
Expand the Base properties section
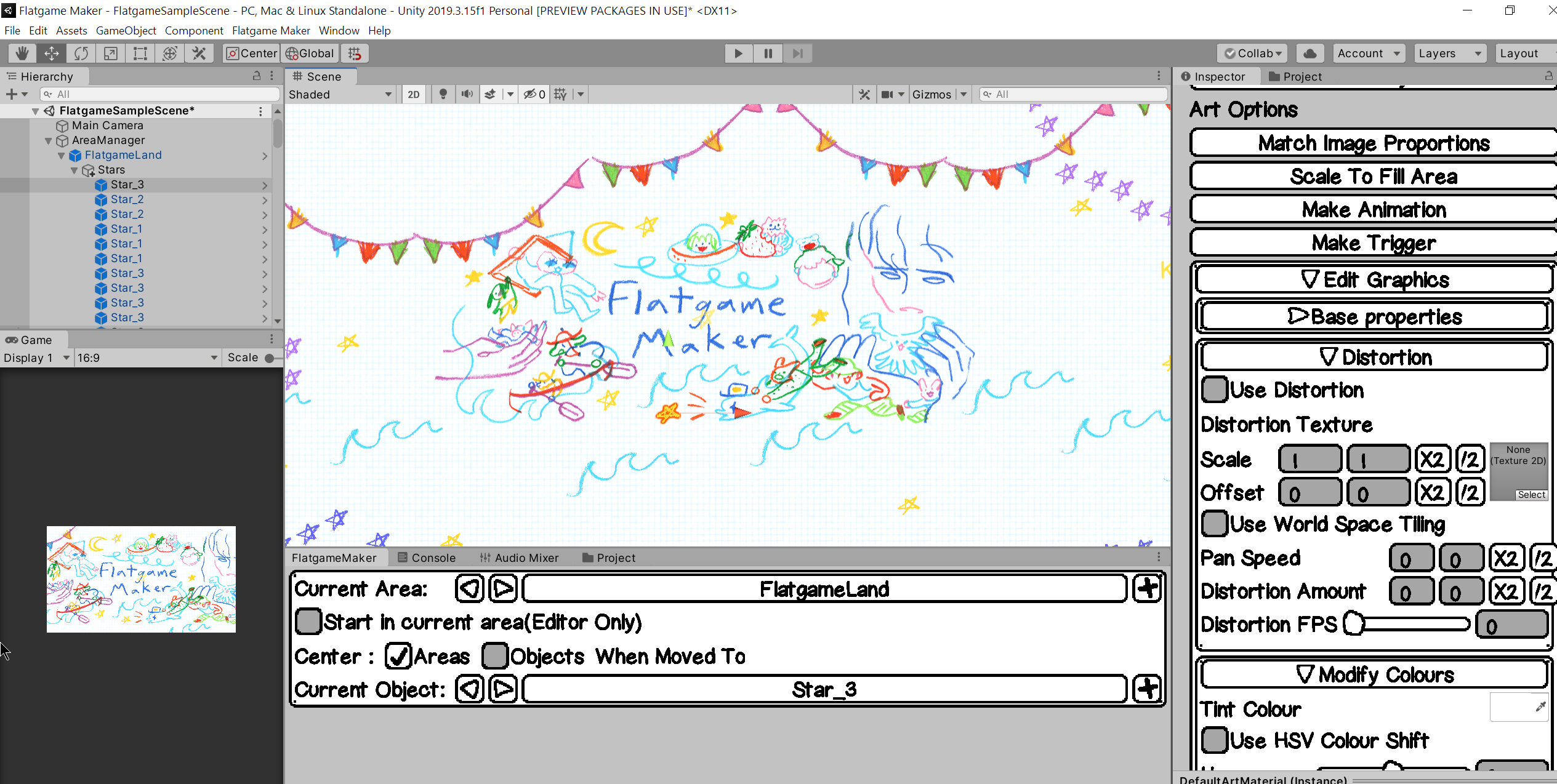coord(1374,316)
